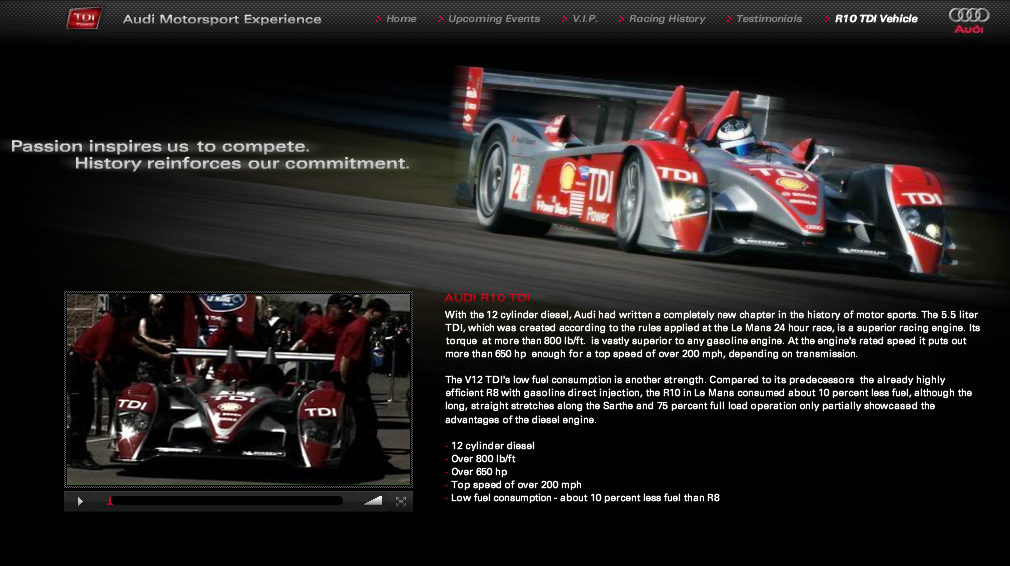Click the red playhead marker on the timeline

click(110, 500)
